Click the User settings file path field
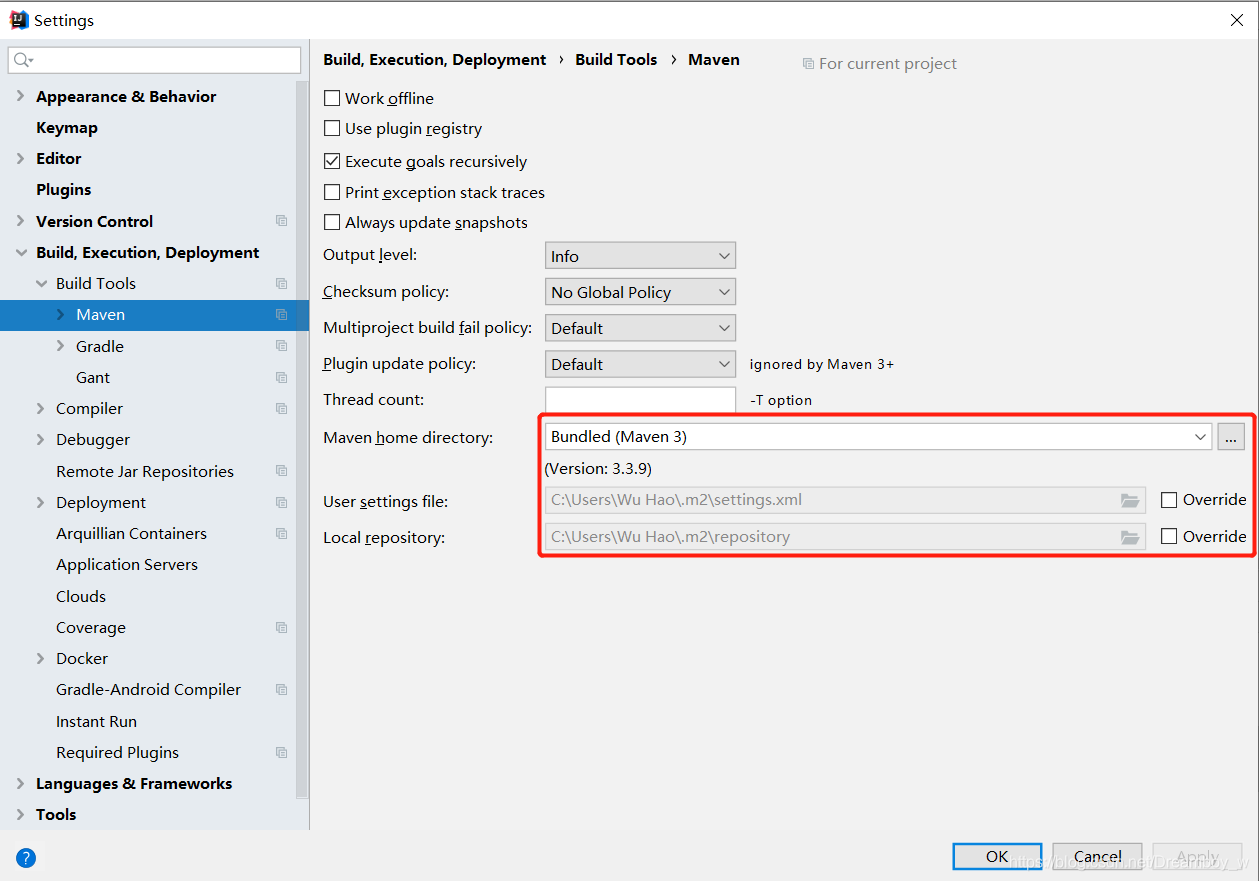This screenshot has height=881, width=1259. point(845,501)
